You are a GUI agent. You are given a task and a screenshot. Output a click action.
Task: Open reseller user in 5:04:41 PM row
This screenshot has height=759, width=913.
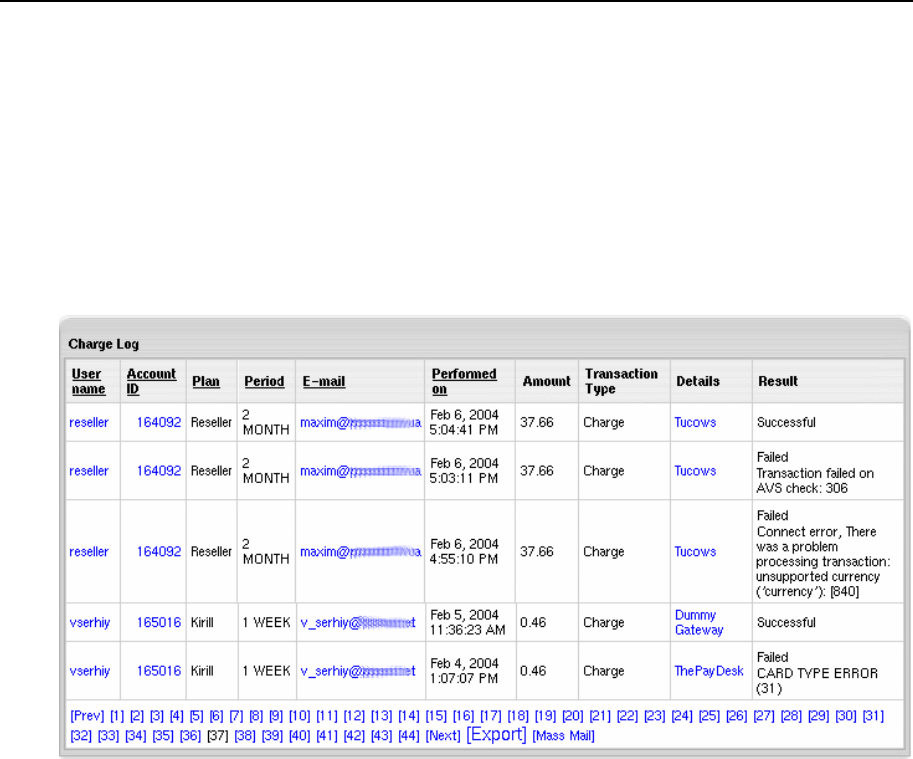pyautogui.click(x=89, y=423)
